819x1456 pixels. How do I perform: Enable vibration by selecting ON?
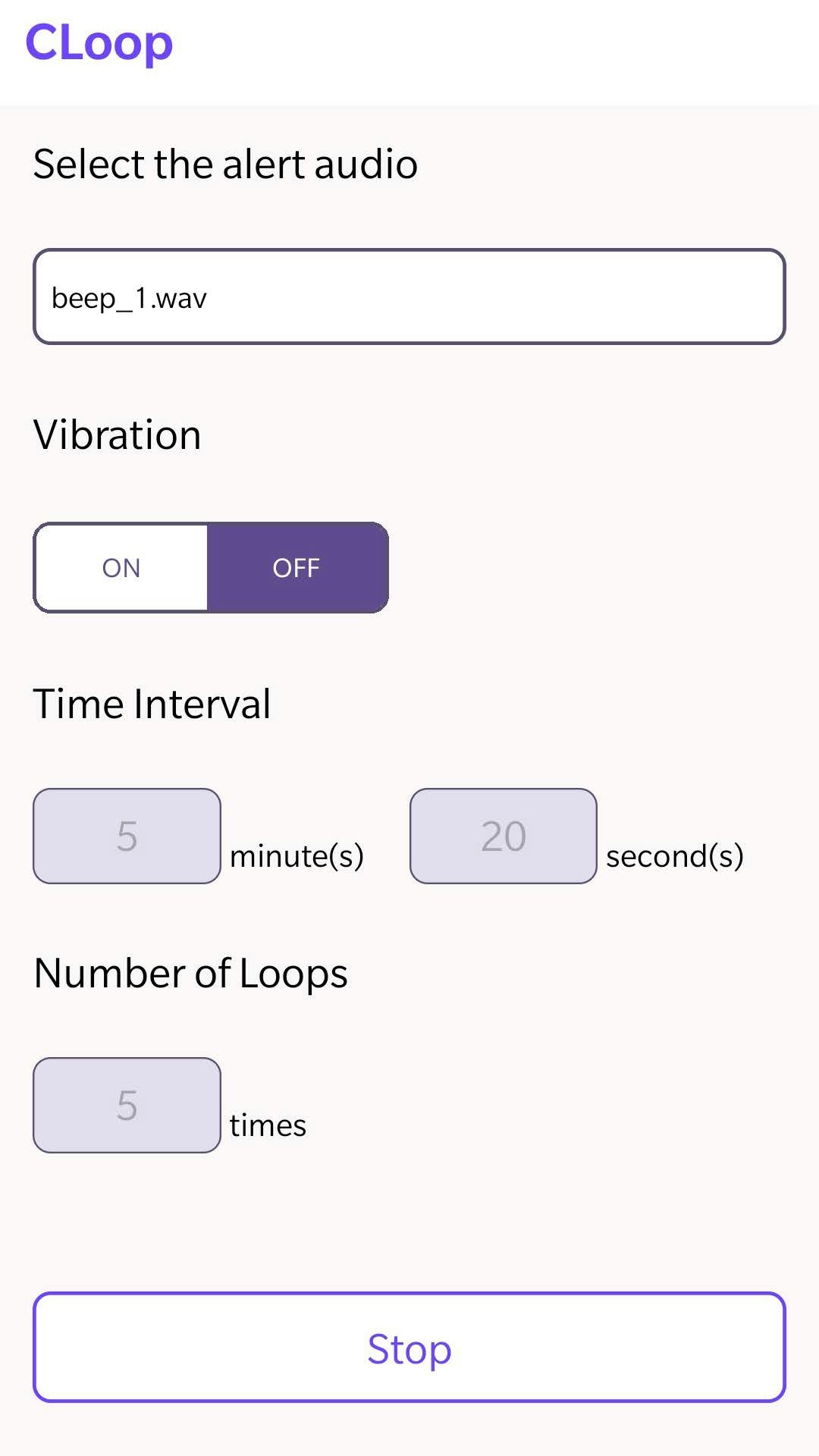[120, 567]
